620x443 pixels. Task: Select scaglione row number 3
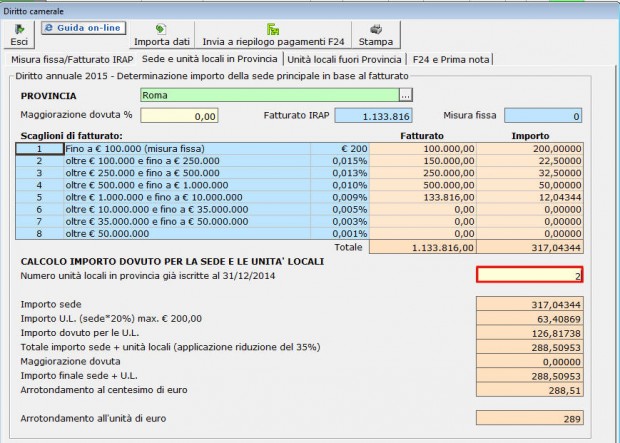tap(39, 173)
